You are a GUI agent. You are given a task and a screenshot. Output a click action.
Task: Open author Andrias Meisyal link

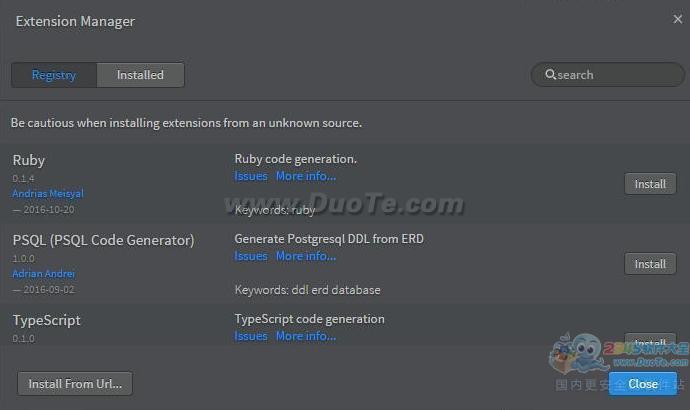point(48,194)
